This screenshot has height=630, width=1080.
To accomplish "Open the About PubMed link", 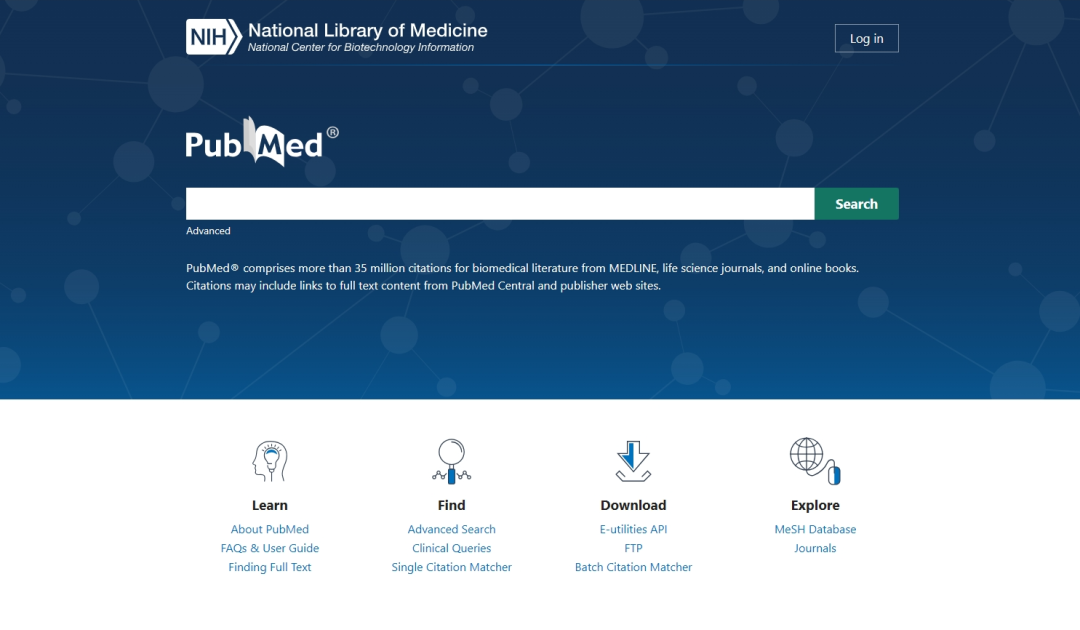I will coord(269,529).
